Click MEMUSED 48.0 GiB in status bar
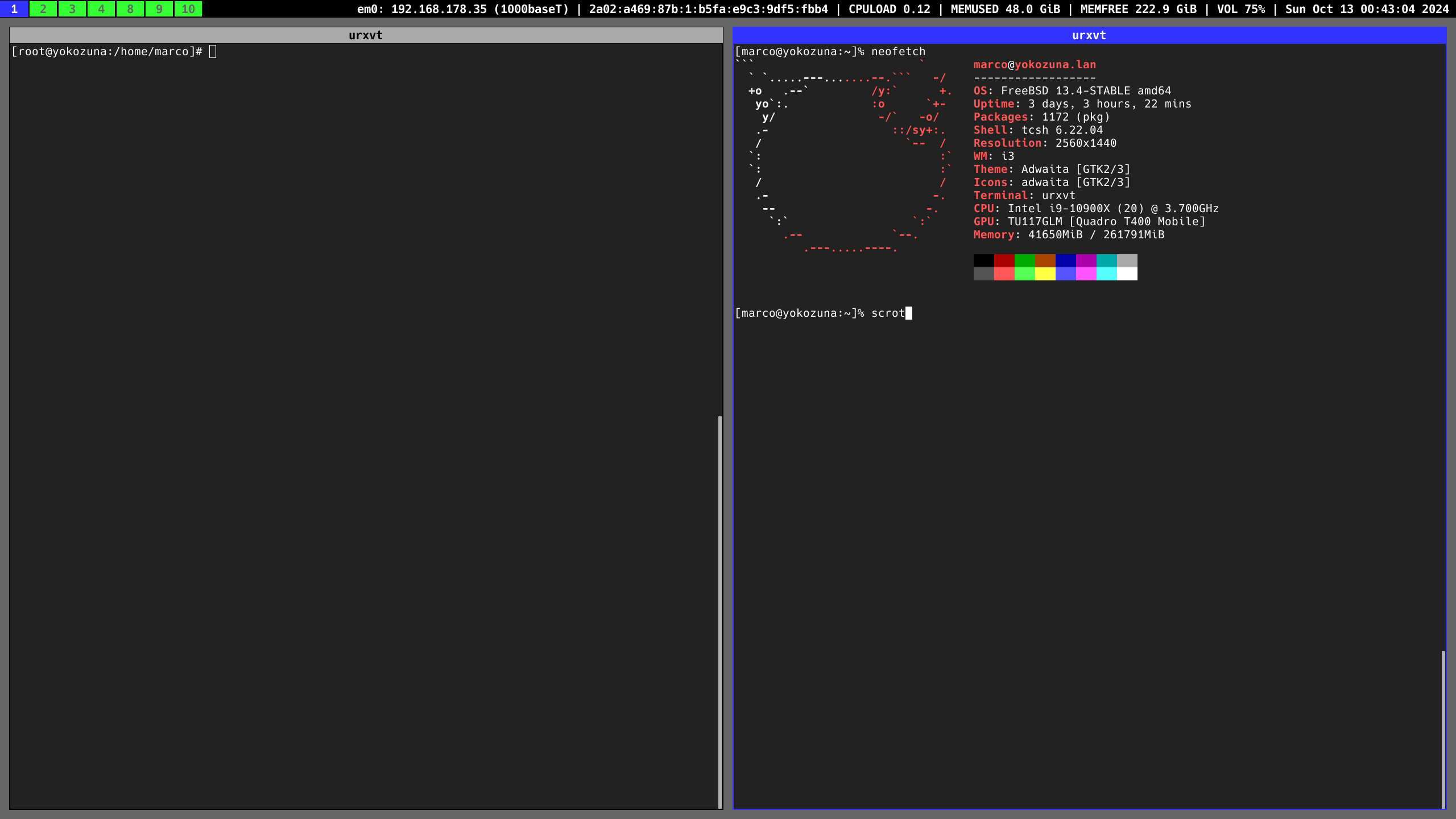The height and width of the screenshot is (819, 1456). pyautogui.click(x=1006, y=9)
